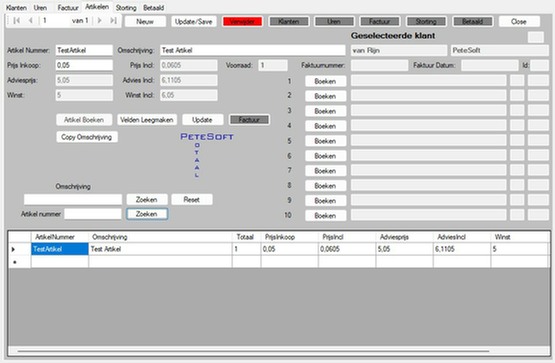The width and height of the screenshot is (555, 363).
Task: Click Boeken button for line 4
Action: coord(325,126)
